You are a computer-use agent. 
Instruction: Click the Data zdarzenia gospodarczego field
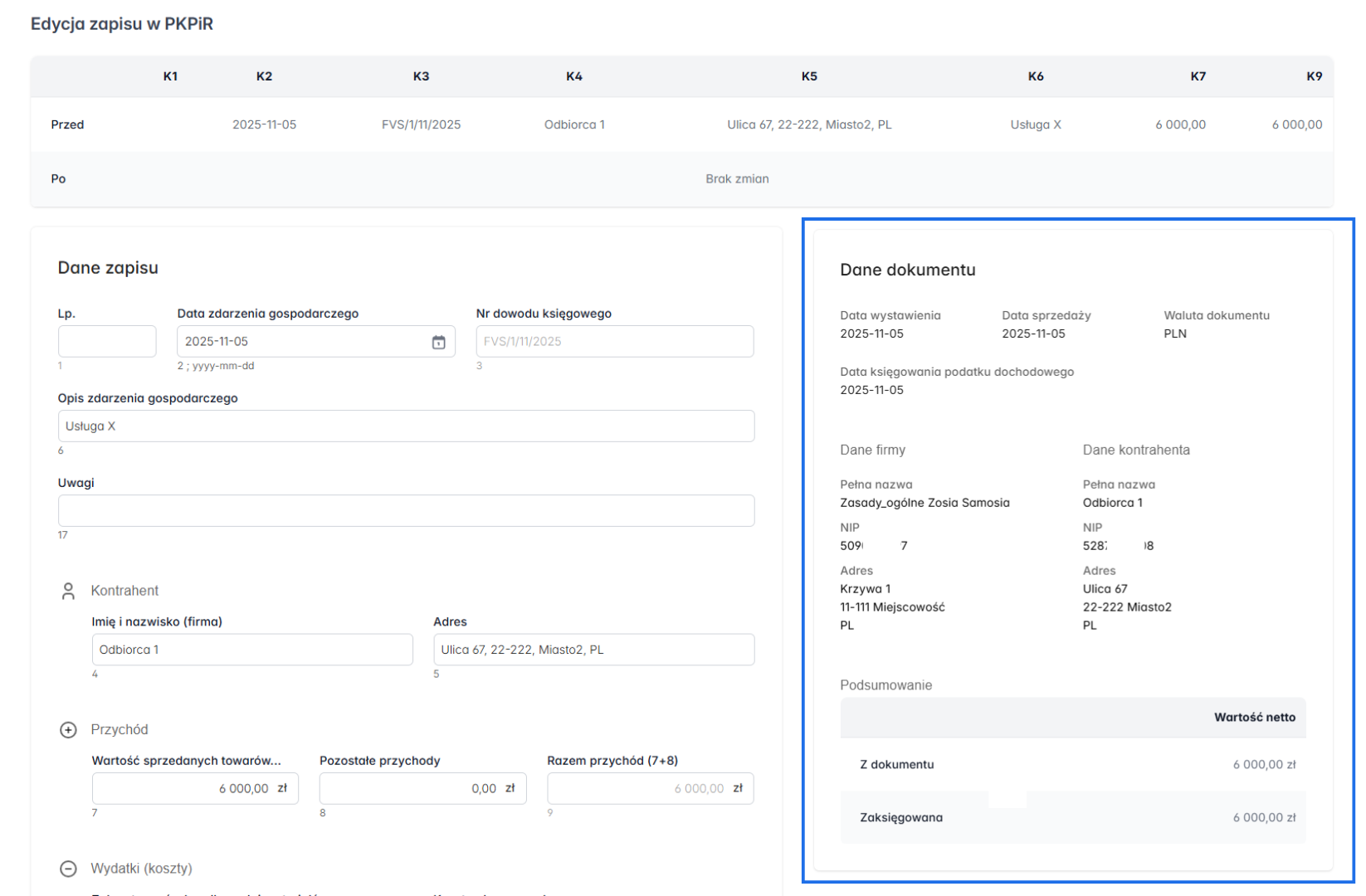click(303, 342)
